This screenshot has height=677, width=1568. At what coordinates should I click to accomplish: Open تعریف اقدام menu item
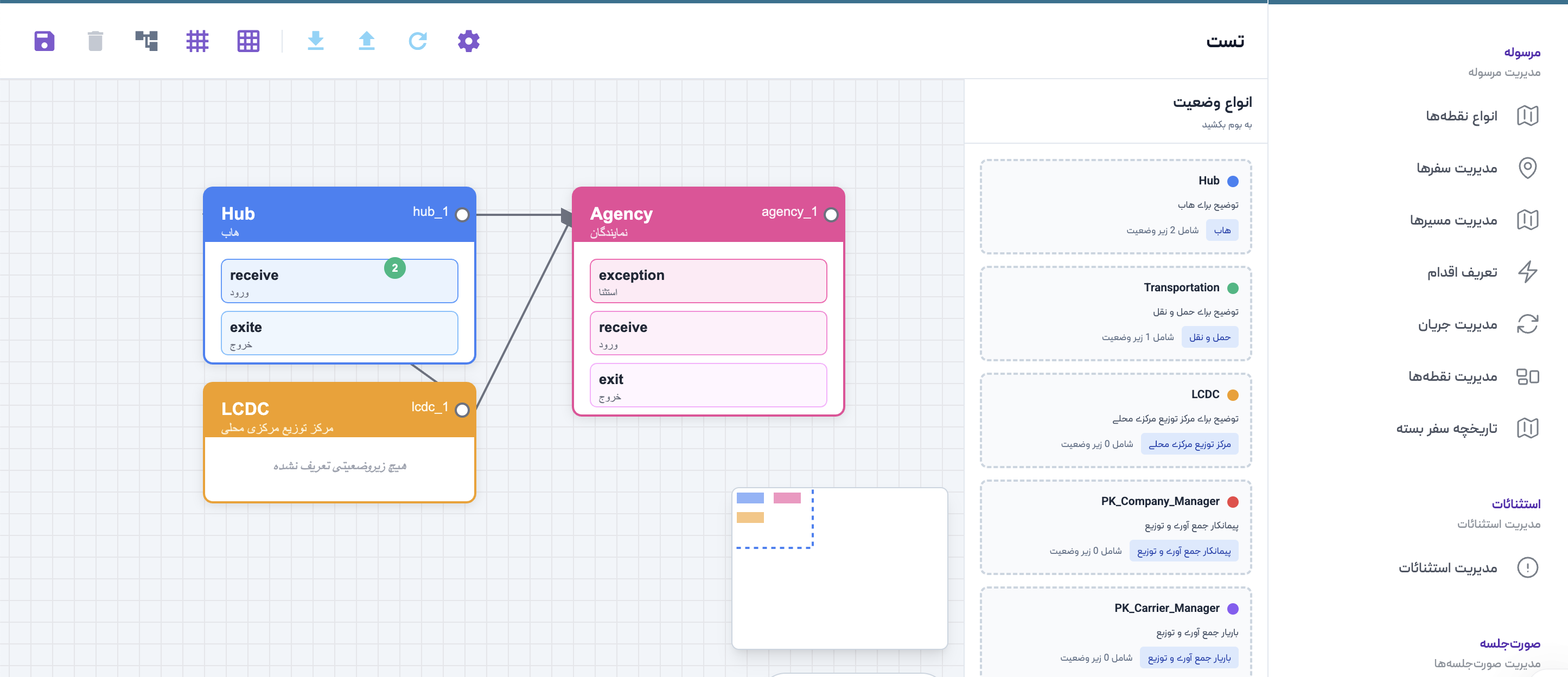coord(1462,272)
